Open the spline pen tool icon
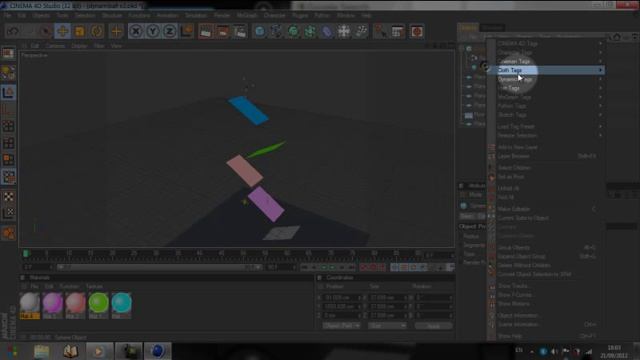The width and height of the screenshot is (640, 360). pos(276,31)
